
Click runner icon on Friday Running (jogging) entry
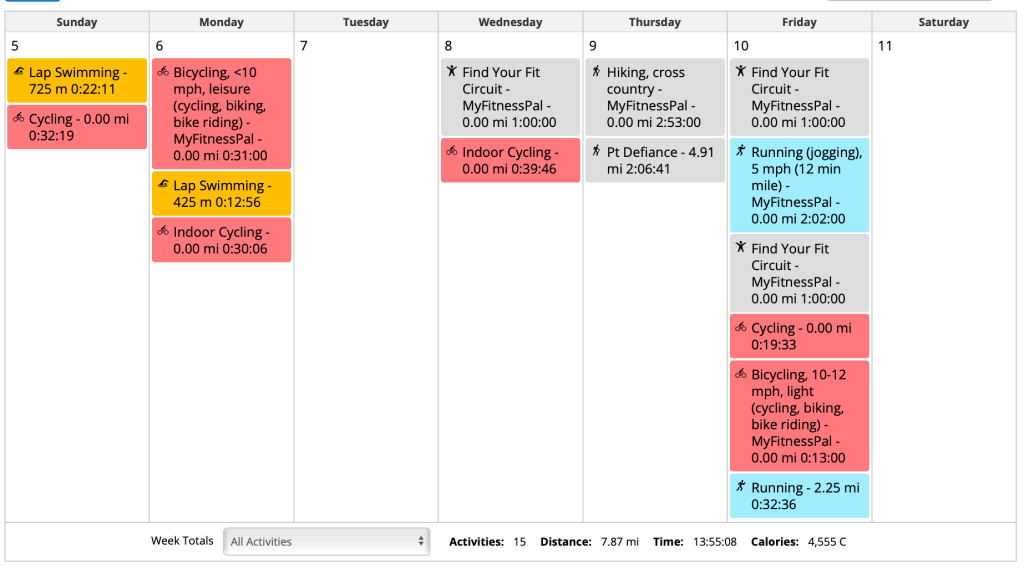pyautogui.click(x=741, y=152)
